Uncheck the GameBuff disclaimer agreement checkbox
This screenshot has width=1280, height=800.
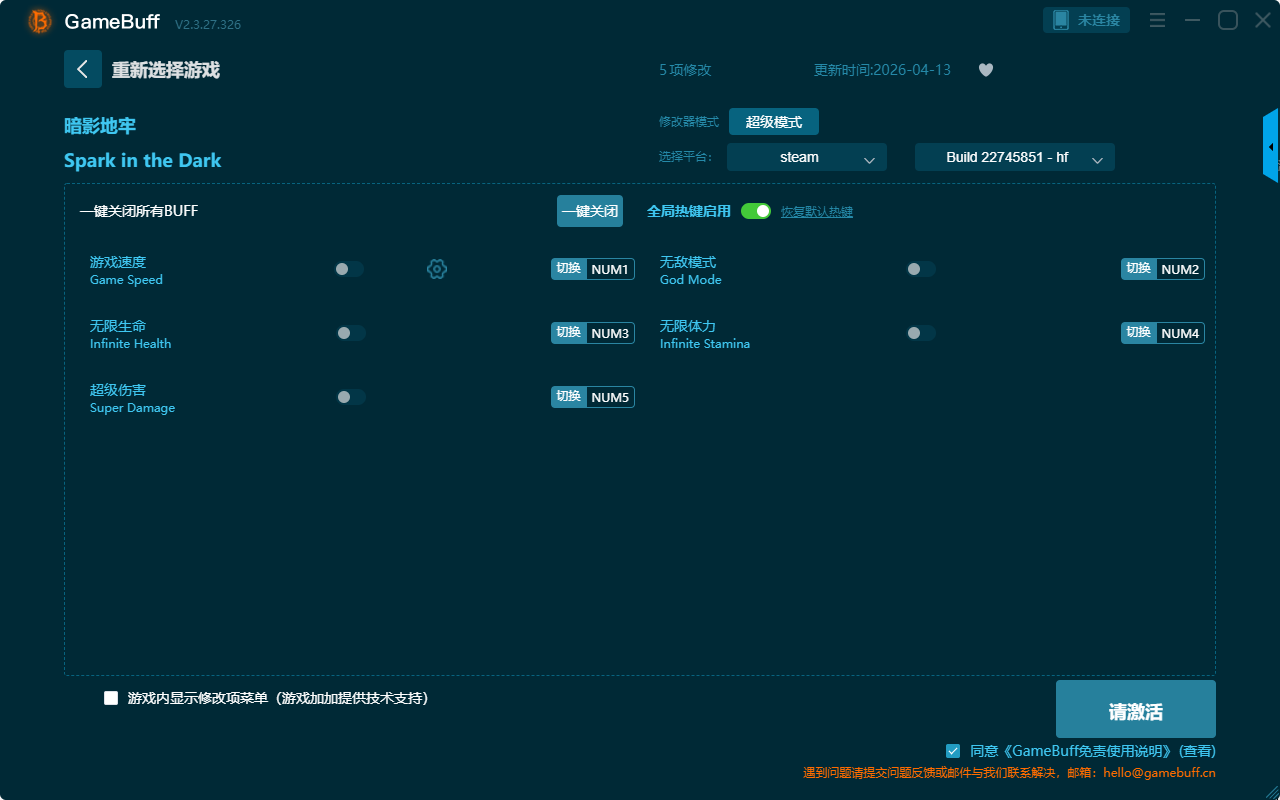click(953, 751)
